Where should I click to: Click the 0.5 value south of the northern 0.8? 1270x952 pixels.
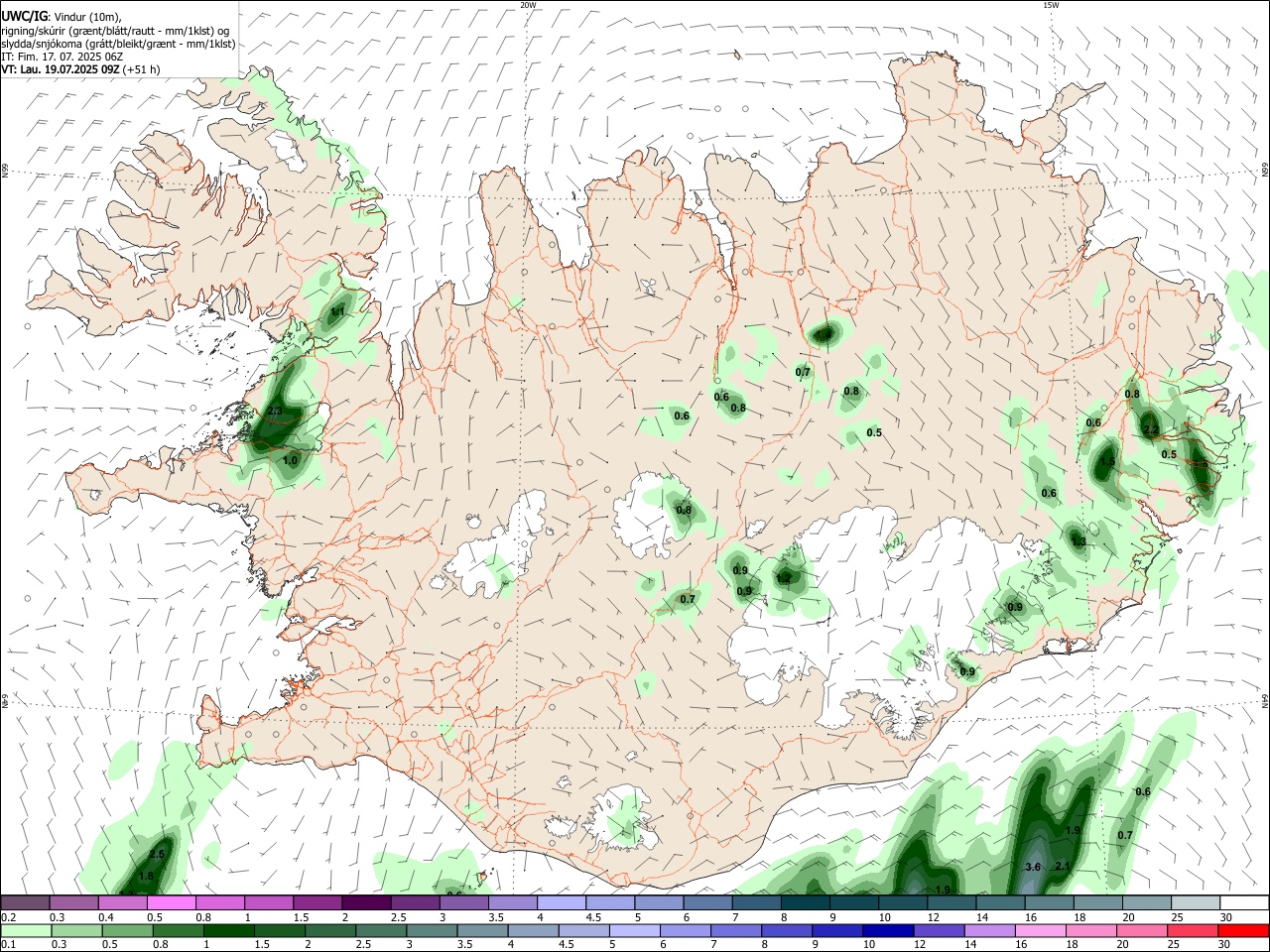tap(874, 432)
